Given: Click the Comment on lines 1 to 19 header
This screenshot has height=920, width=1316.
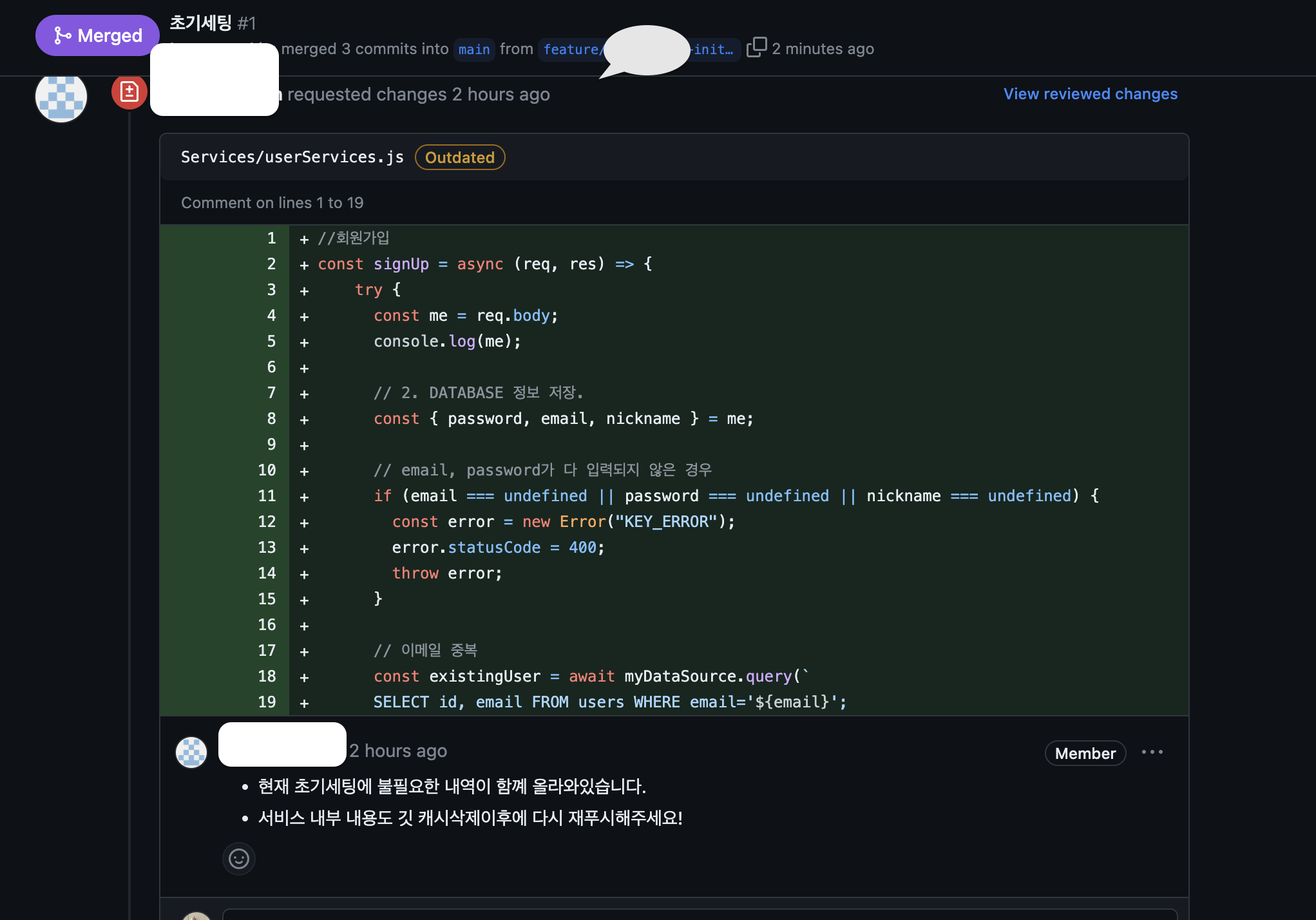Looking at the screenshot, I should pyautogui.click(x=272, y=203).
